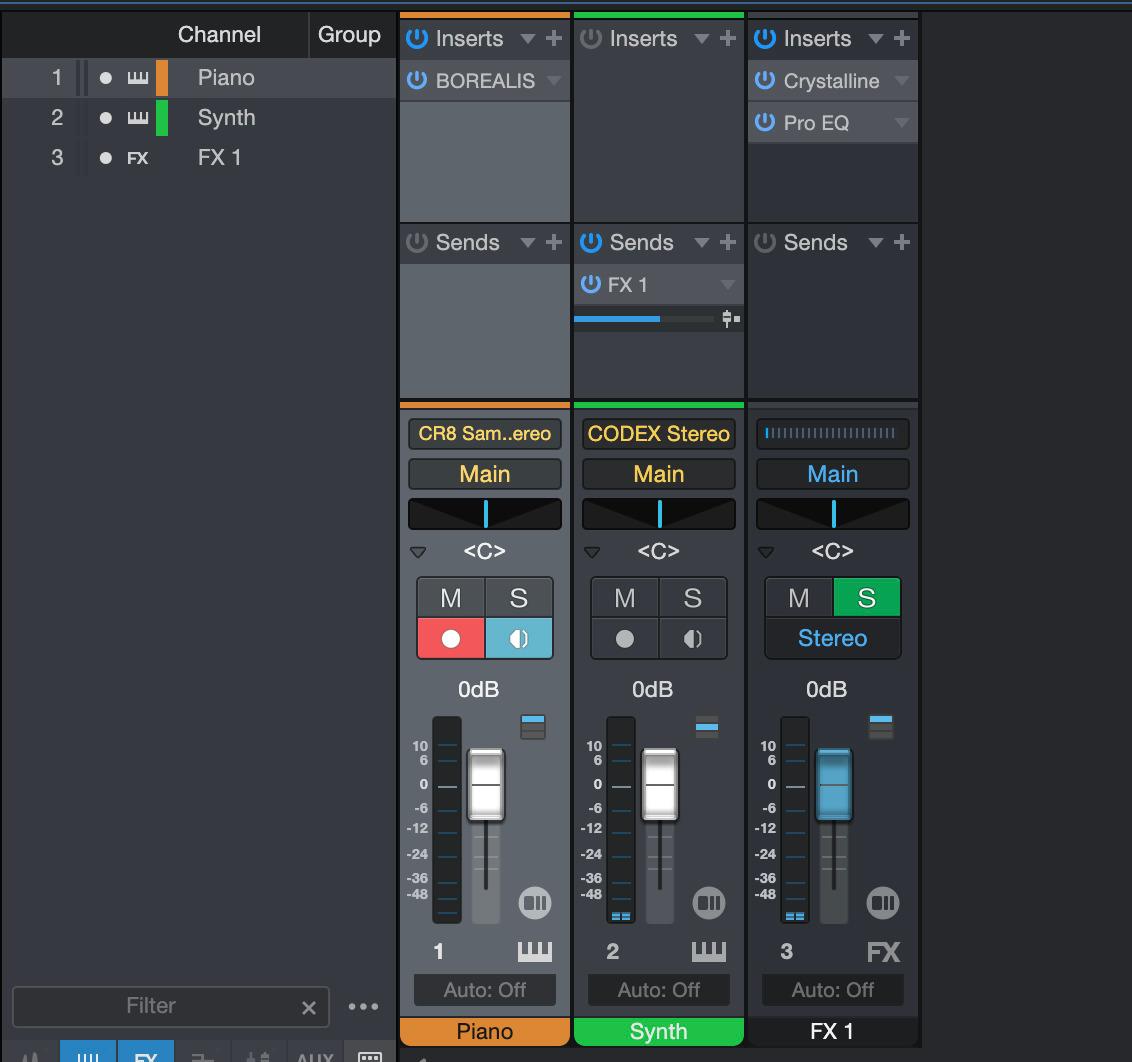
Task: Add an insert to the FX 1 channel
Action: (x=902, y=38)
